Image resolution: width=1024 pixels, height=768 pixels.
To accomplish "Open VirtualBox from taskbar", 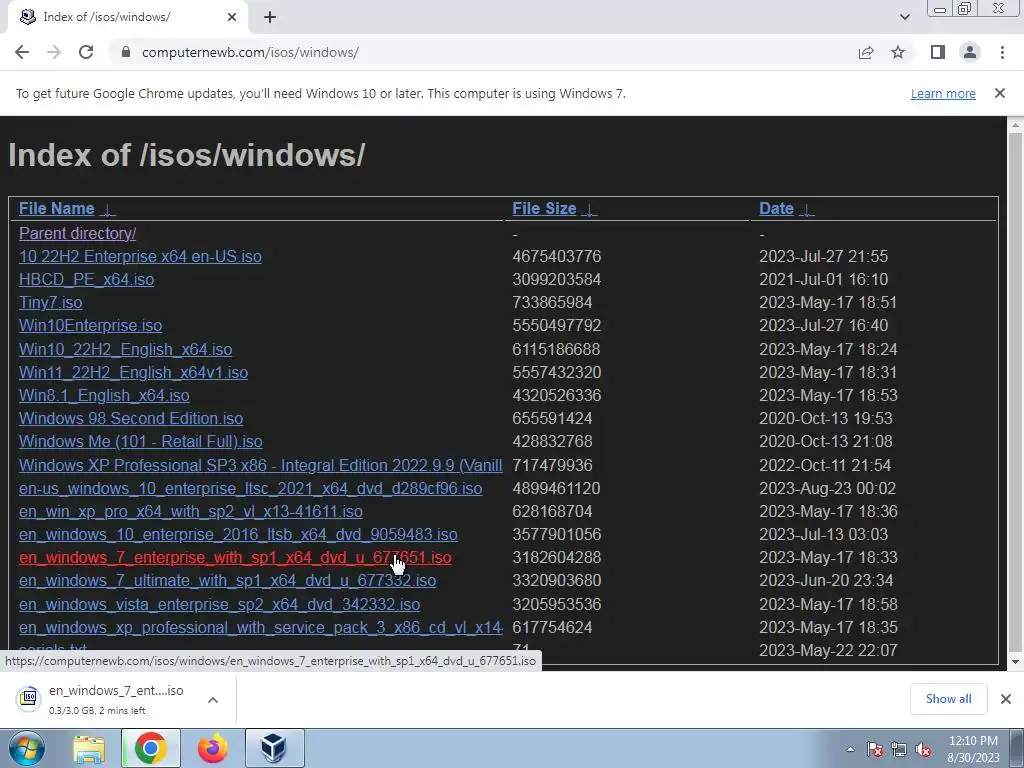I will [x=274, y=748].
